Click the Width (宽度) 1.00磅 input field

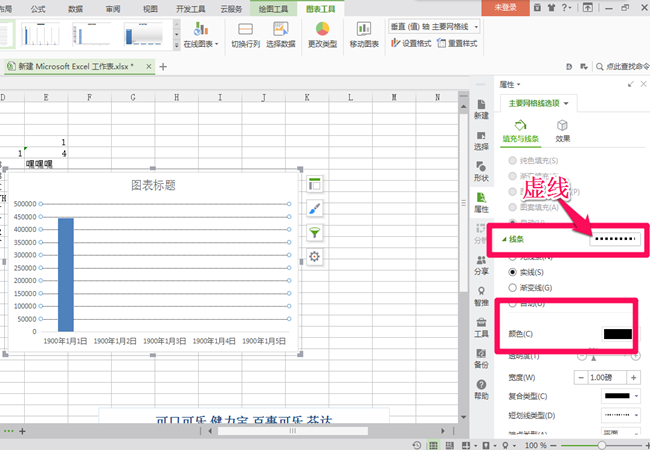607,377
